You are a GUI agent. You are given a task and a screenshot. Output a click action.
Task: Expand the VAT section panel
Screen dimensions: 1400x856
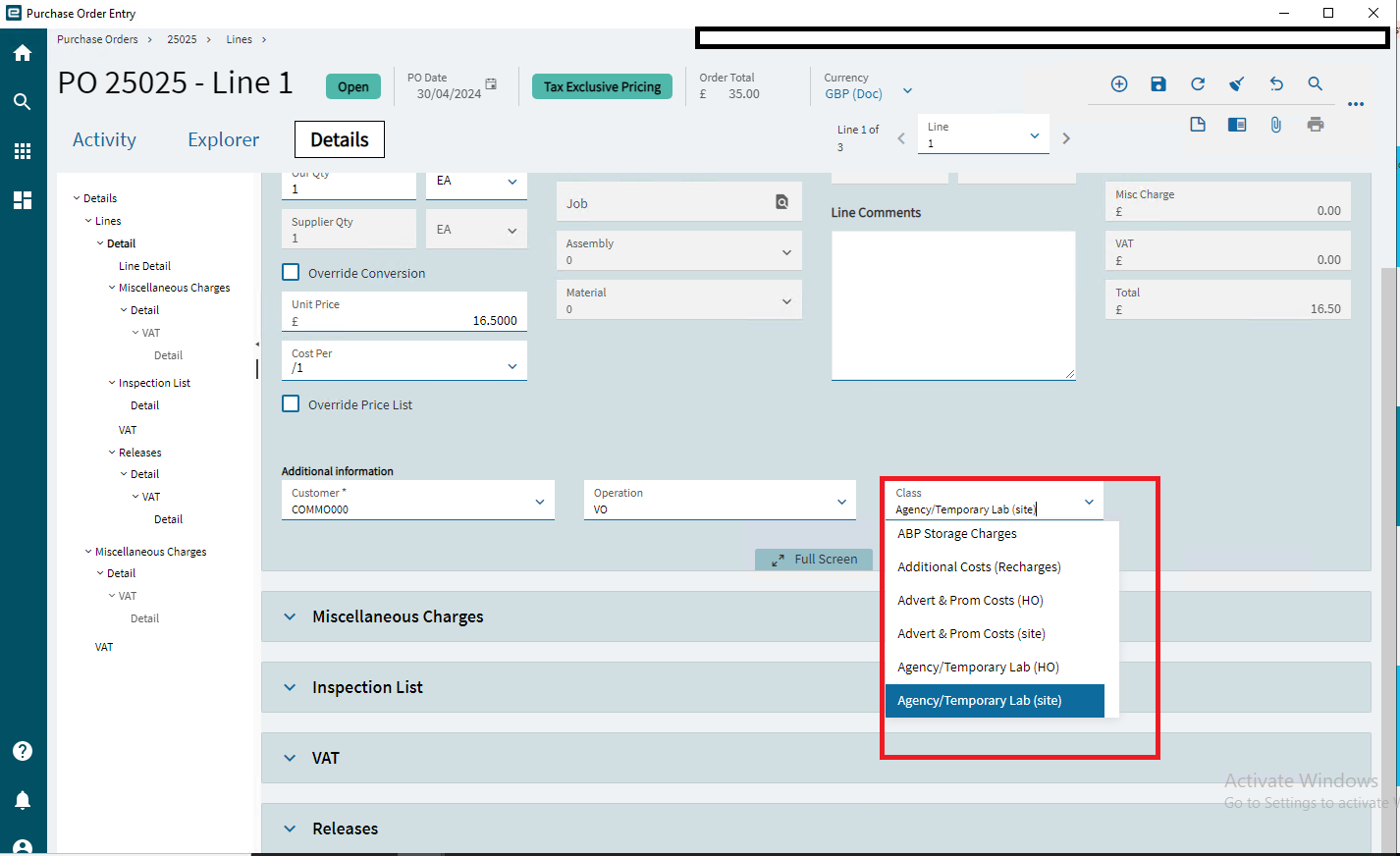pos(816,758)
